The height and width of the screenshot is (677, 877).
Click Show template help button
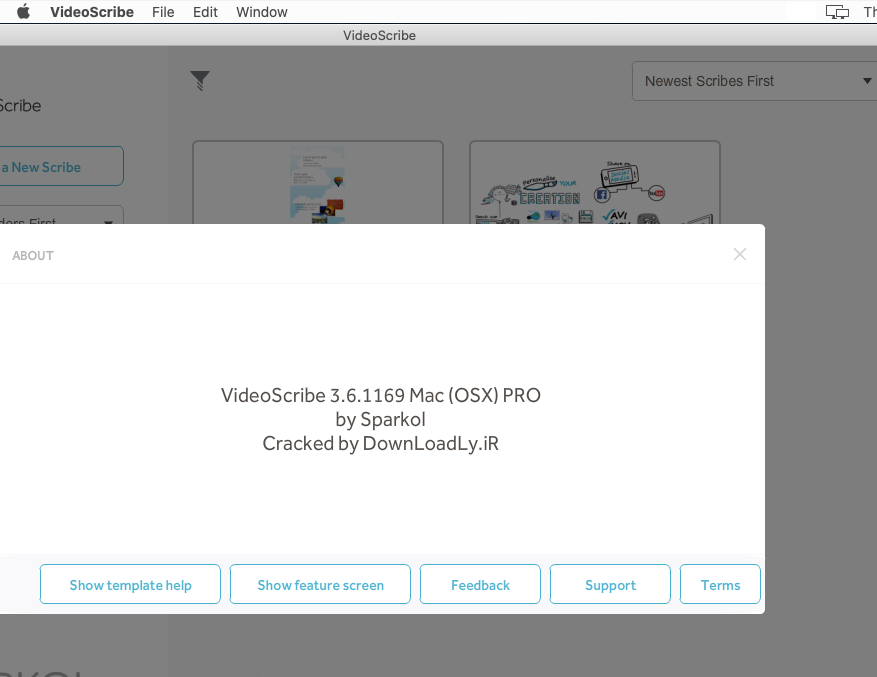point(130,584)
